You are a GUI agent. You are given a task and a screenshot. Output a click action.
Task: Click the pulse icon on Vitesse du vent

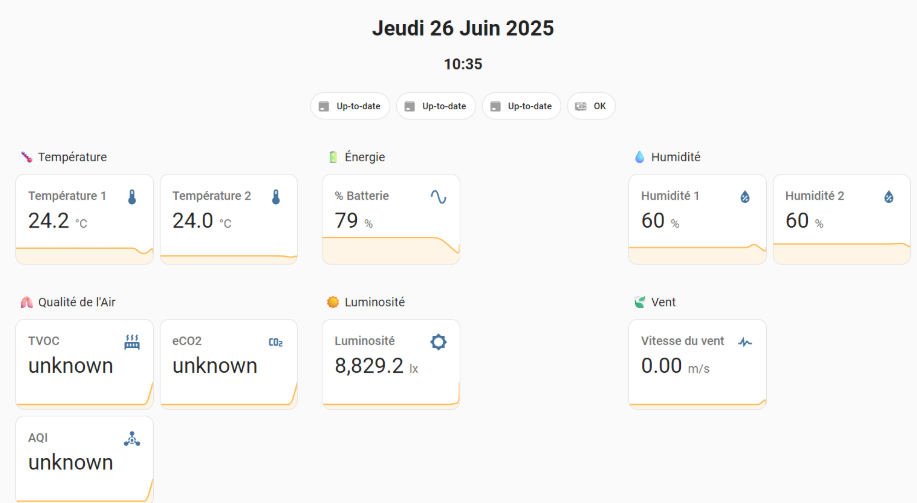[745, 342]
